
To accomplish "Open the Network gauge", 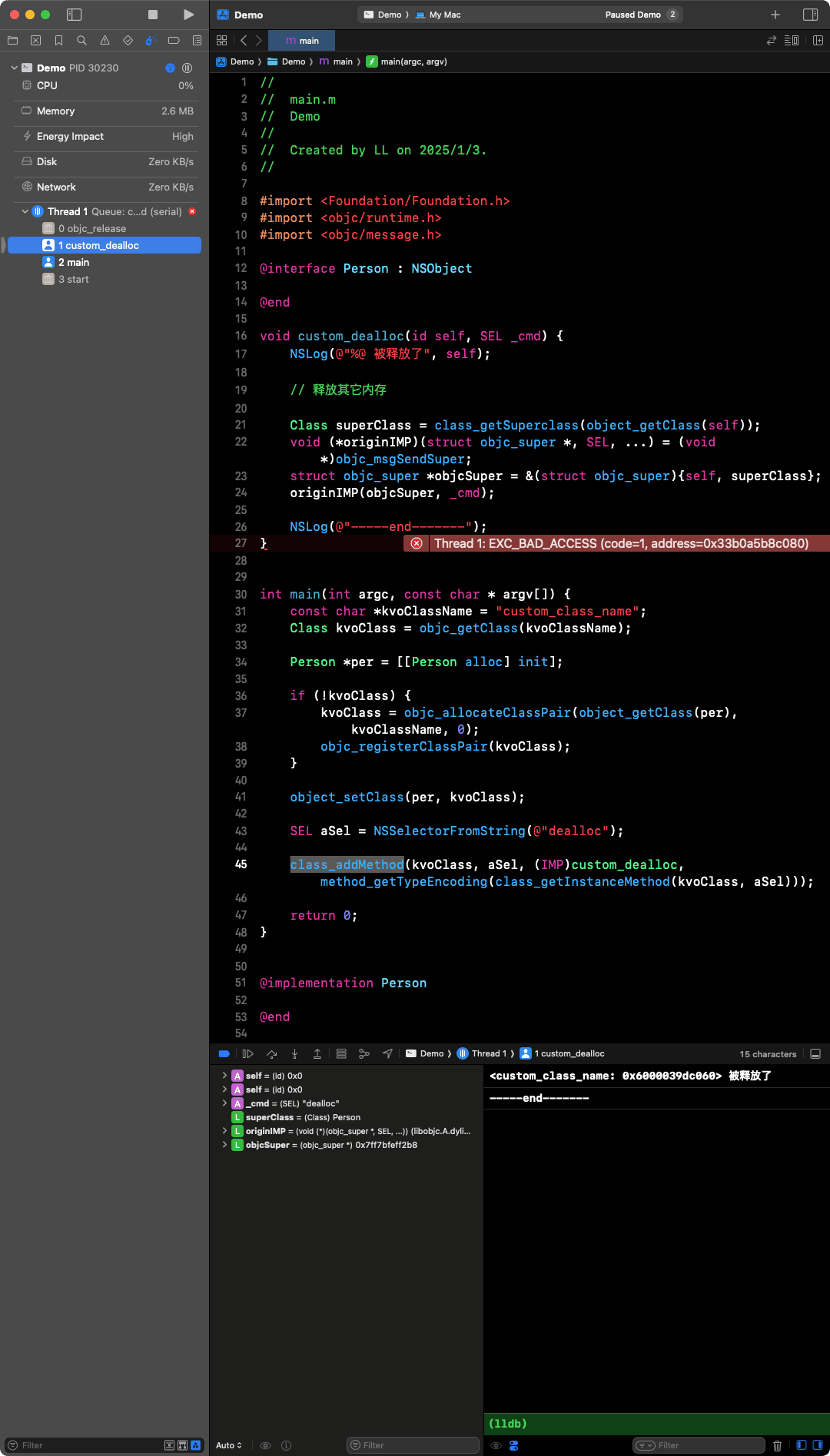I will (108, 187).
